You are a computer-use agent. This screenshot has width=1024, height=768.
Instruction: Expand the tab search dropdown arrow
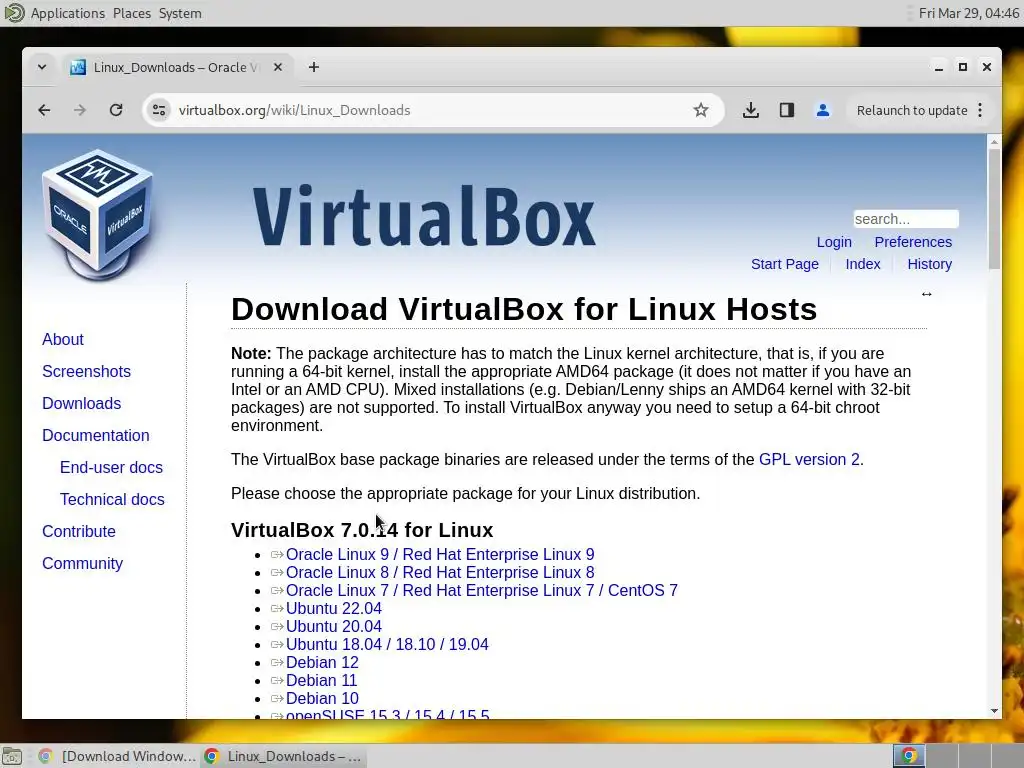pyautogui.click(x=42, y=67)
